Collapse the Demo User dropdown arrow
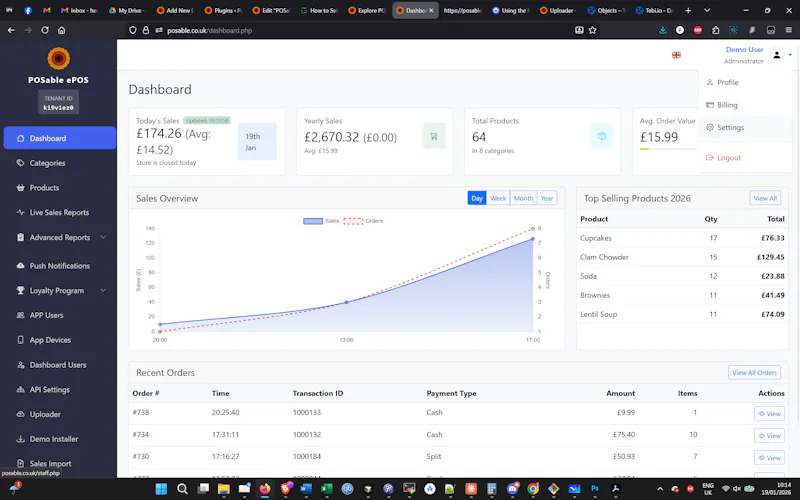 click(x=790, y=55)
